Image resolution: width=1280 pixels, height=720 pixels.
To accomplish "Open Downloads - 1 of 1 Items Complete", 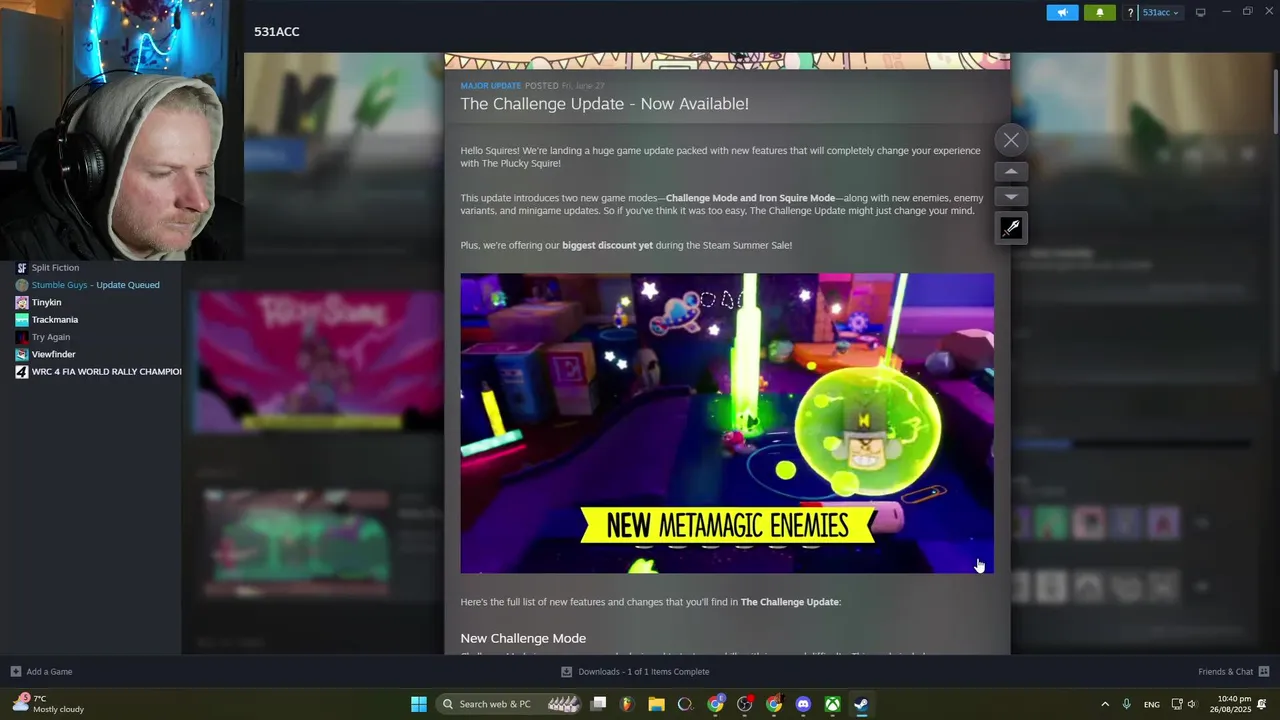I will (x=635, y=672).
